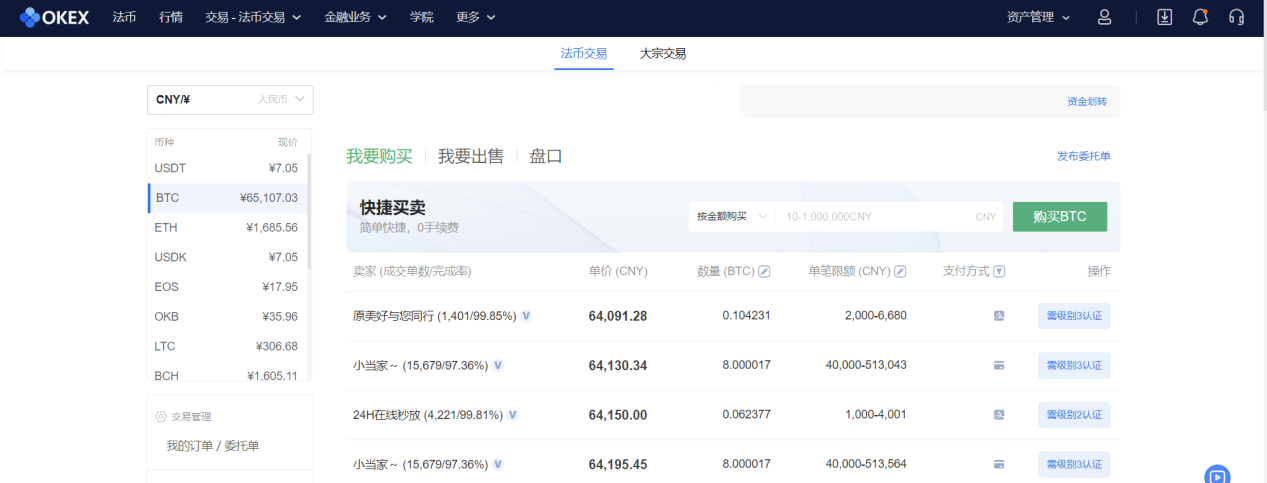The height and width of the screenshot is (483, 1267).
Task: Click the gear icon beside 交易管理
Action: coord(161,416)
